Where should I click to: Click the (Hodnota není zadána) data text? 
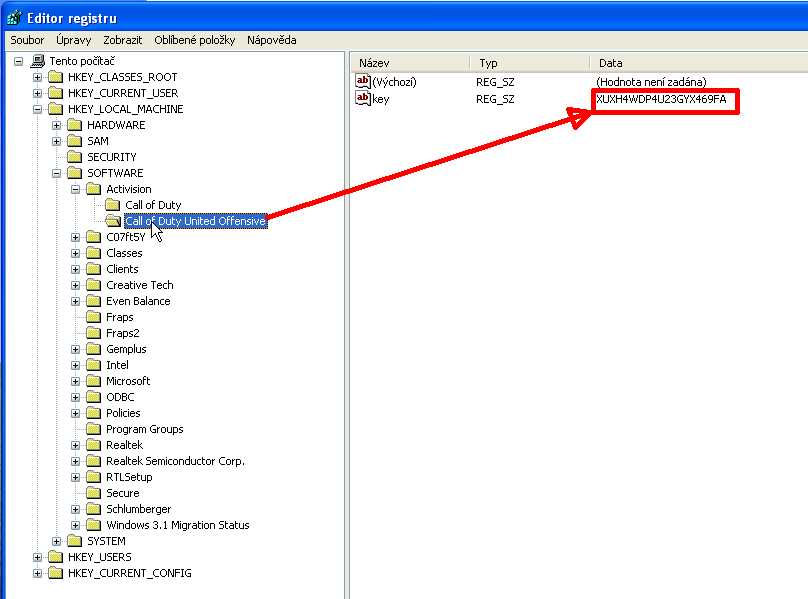tap(651, 82)
